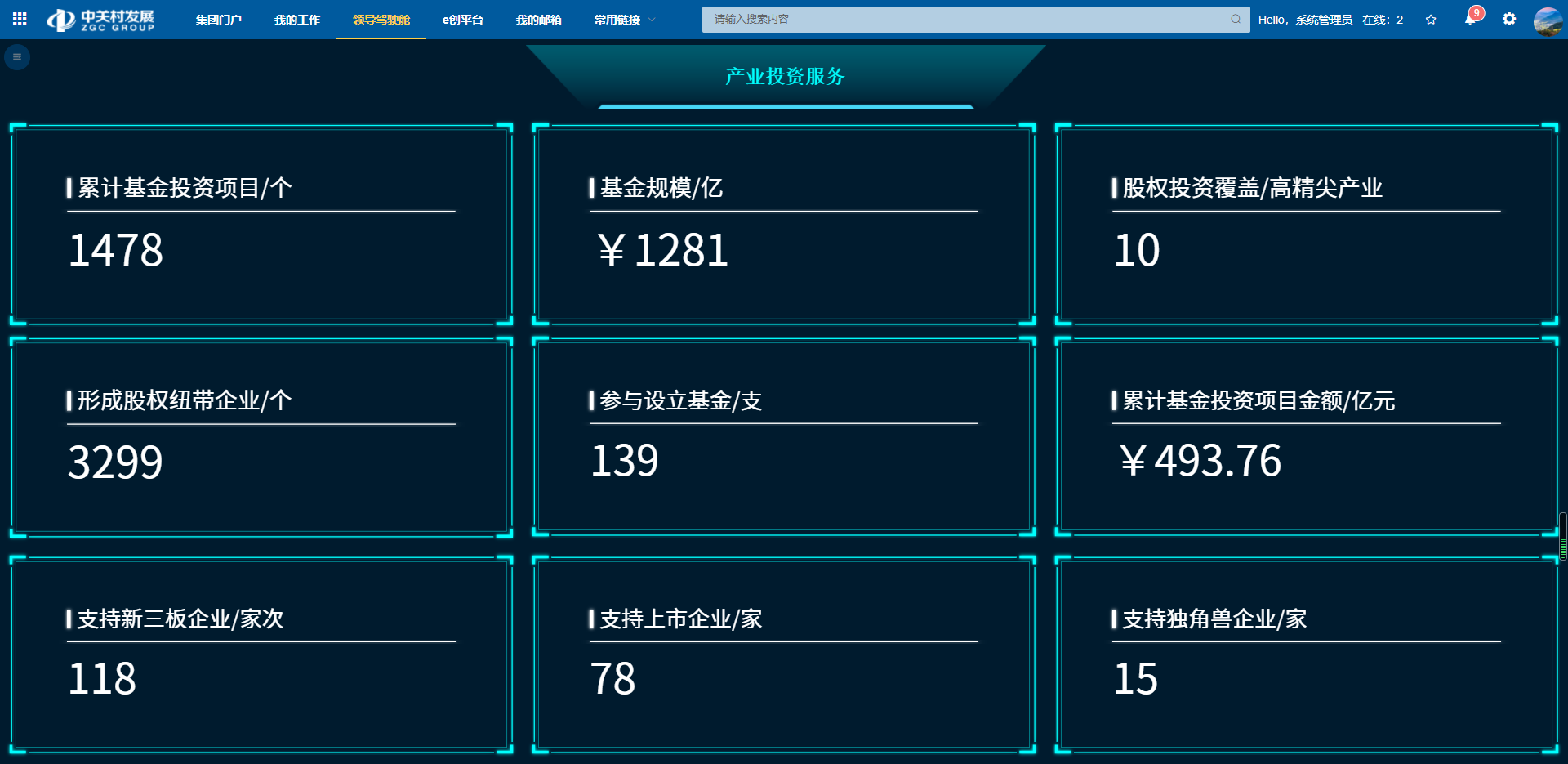Expand the 常用链接 dropdown arrow
1568x764 pixels.
tap(652, 20)
